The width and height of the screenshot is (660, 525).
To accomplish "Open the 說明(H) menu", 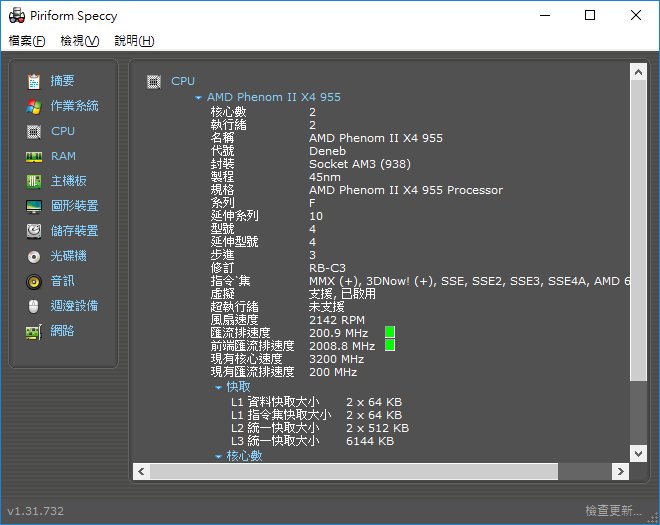I will pyautogui.click(x=134, y=41).
